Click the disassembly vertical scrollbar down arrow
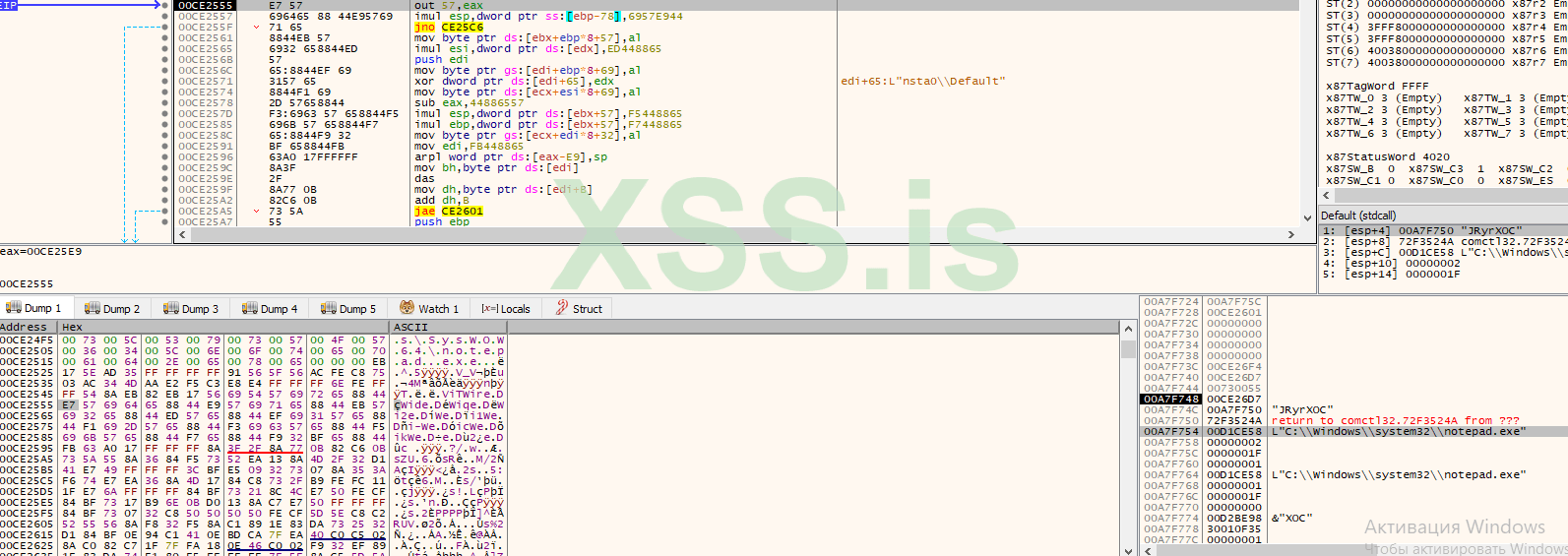 coord(1307,218)
